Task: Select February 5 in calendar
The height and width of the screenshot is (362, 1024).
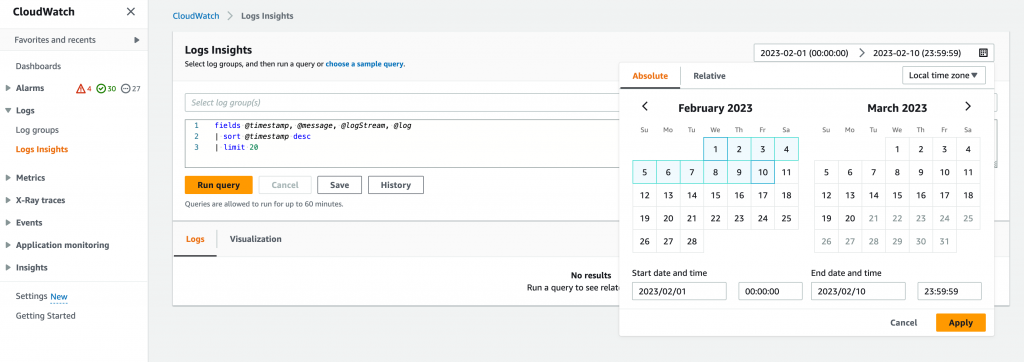Action: click(x=645, y=173)
